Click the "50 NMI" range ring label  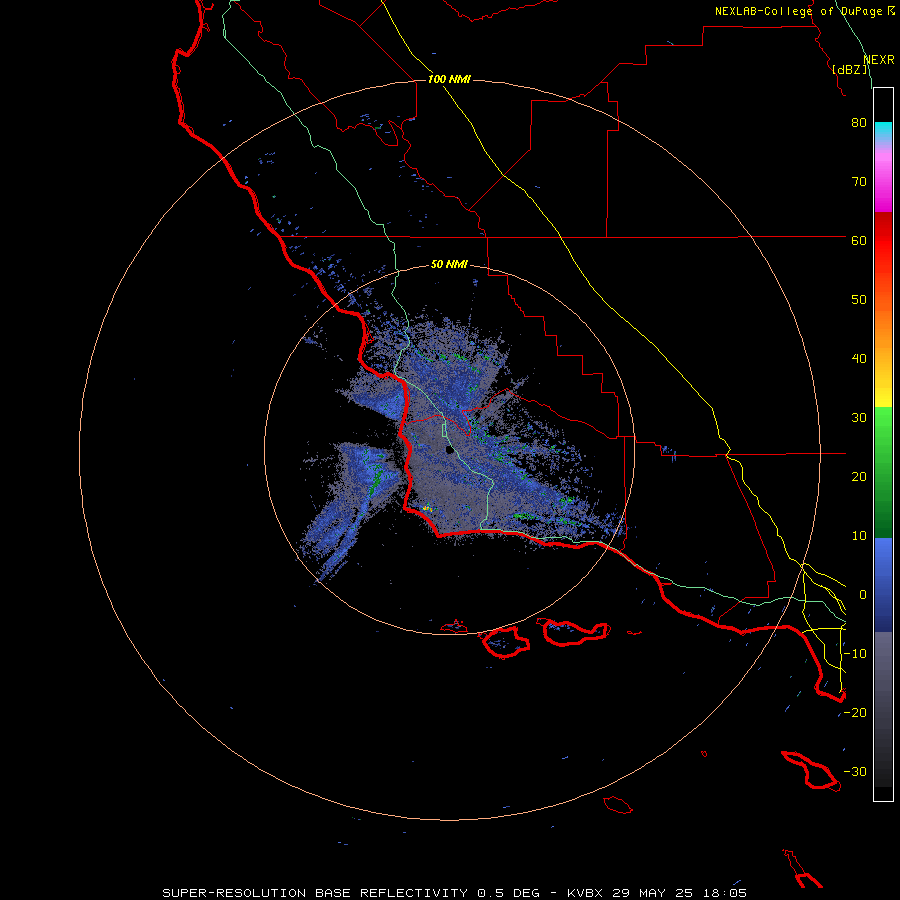coord(449,265)
